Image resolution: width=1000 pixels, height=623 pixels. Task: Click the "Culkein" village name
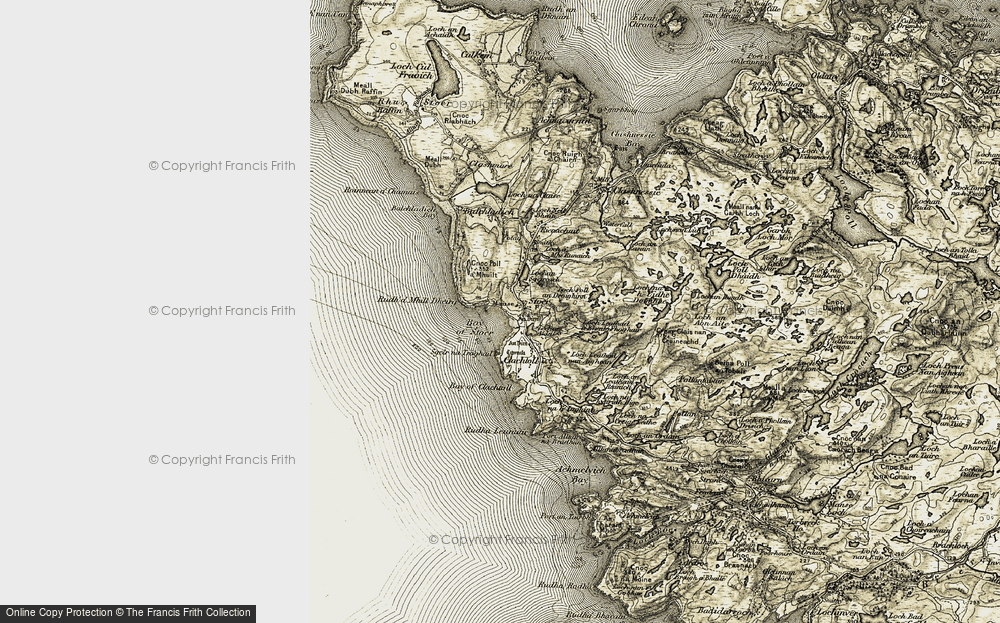pyautogui.click(x=476, y=55)
